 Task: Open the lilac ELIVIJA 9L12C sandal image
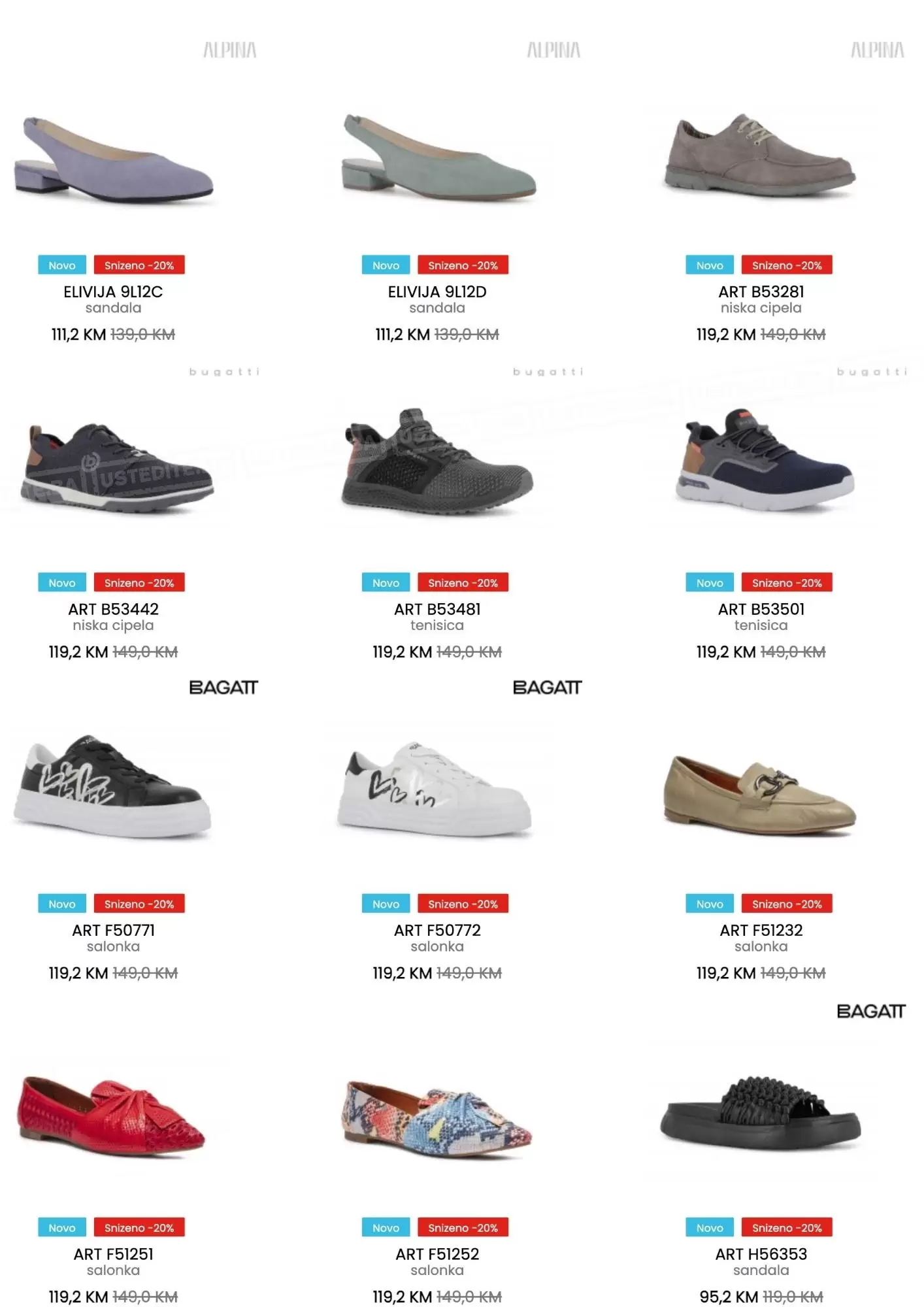(x=114, y=159)
